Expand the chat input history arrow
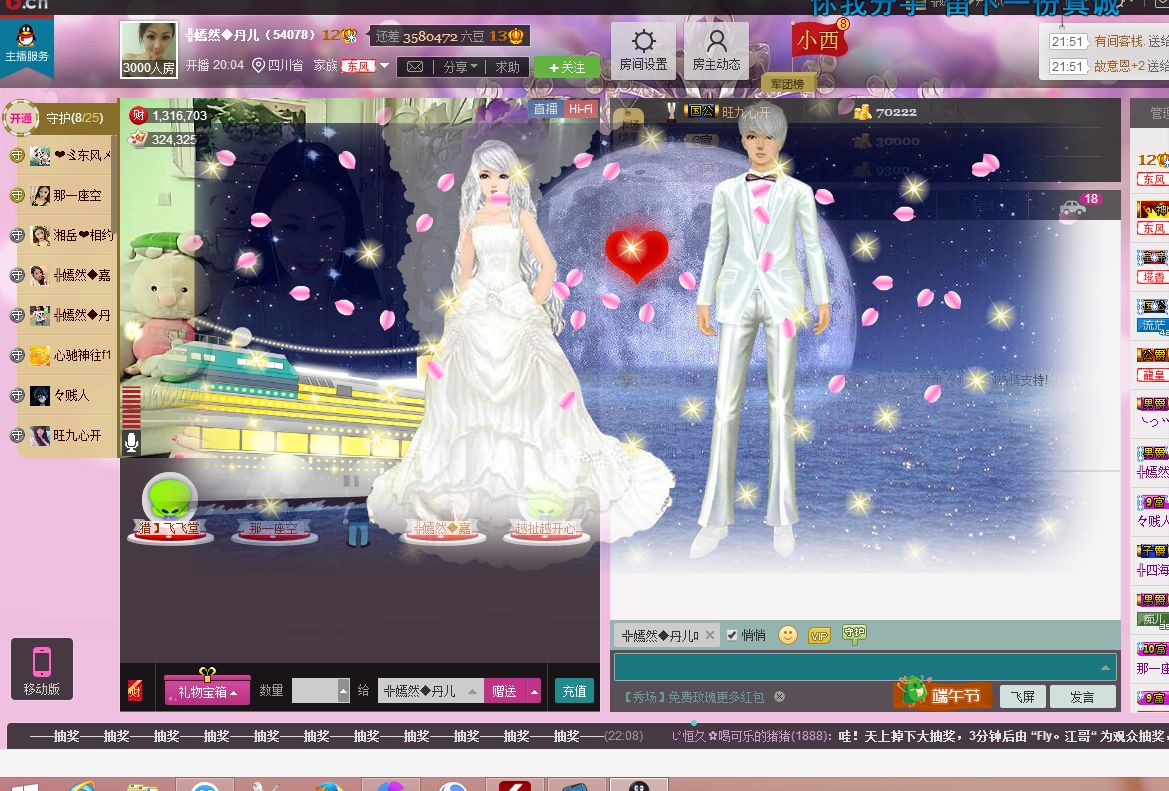The width and height of the screenshot is (1169, 791). coord(1105,667)
